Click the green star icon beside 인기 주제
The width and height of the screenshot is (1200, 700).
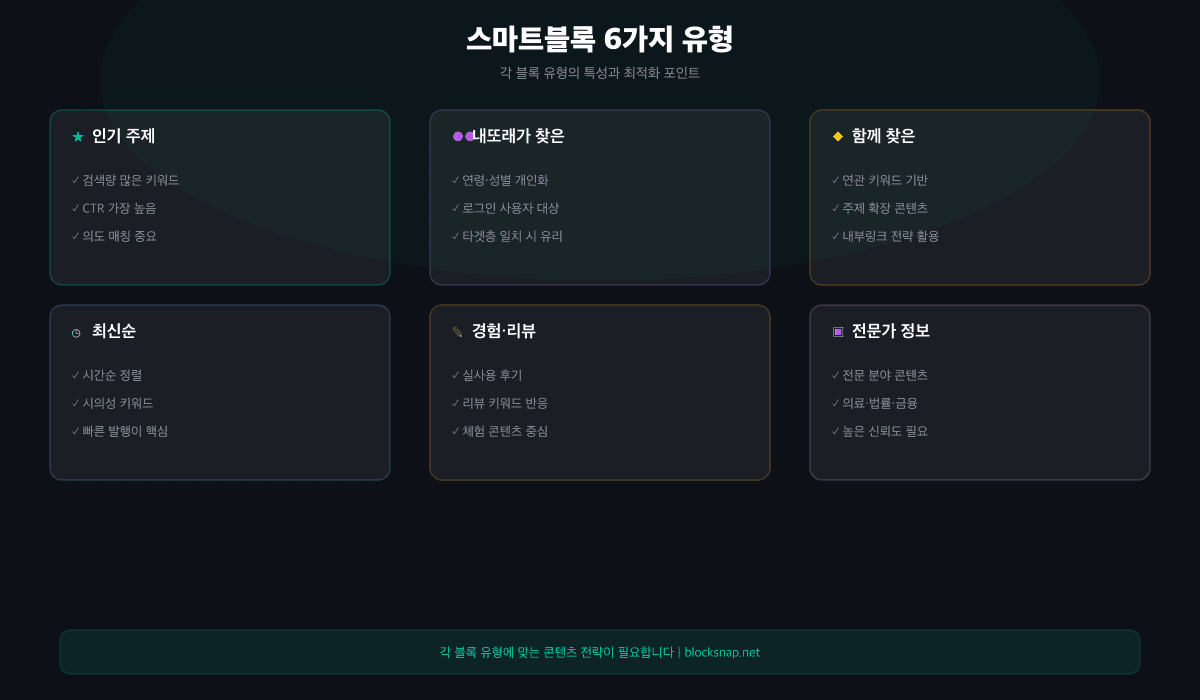pos(78,136)
